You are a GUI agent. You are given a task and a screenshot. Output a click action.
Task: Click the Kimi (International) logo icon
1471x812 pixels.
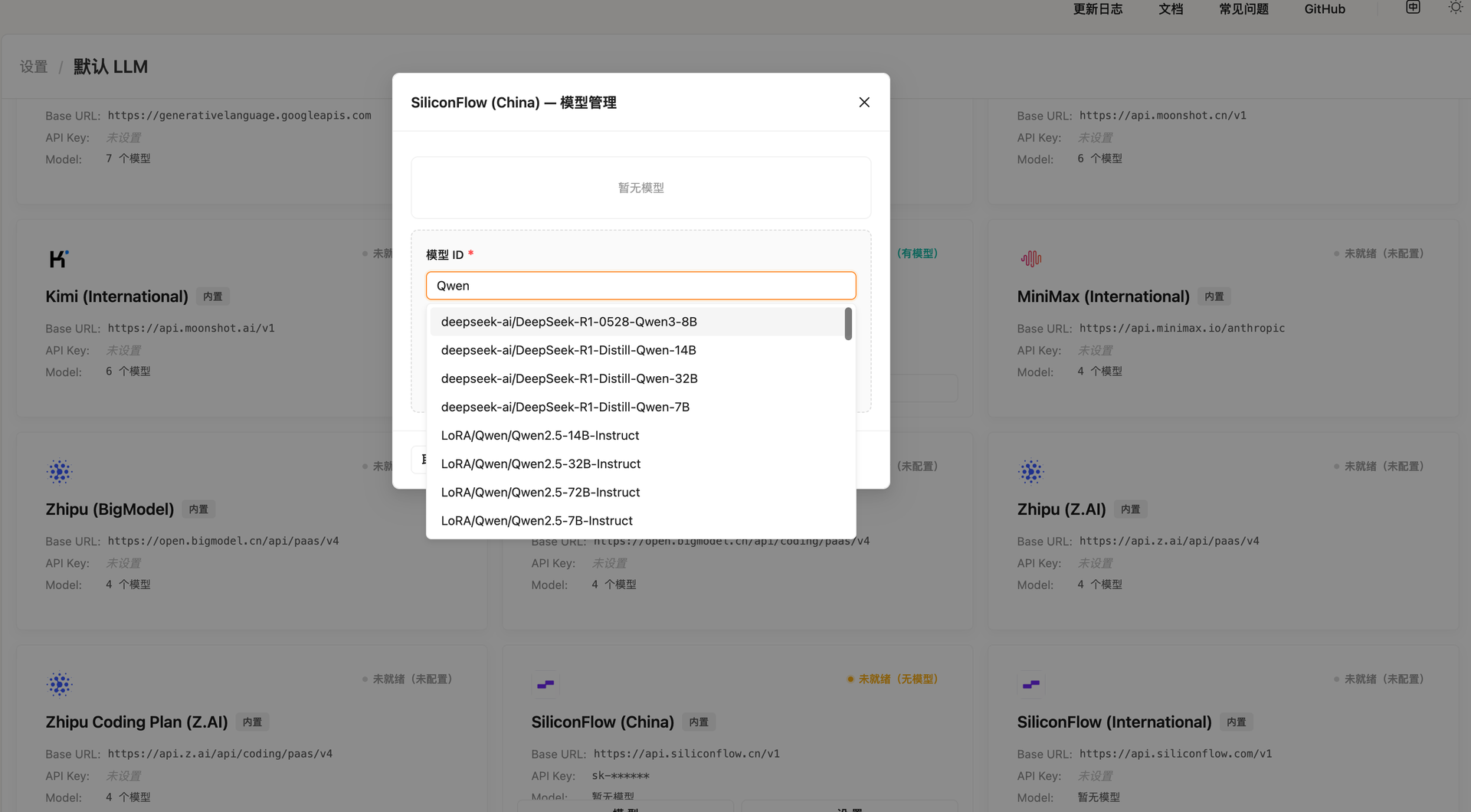click(x=59, y=259)
